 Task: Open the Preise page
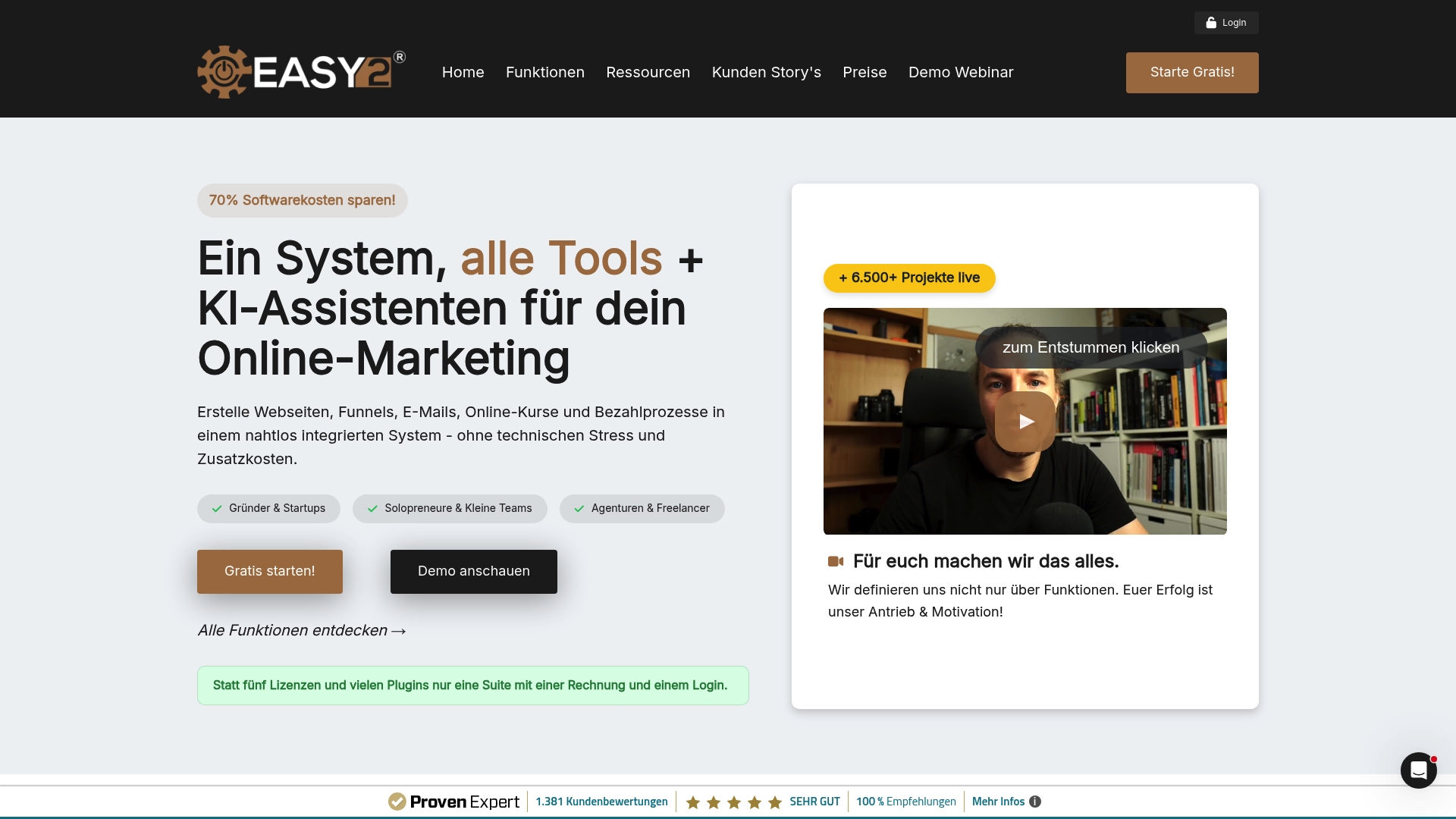point(864,72)
